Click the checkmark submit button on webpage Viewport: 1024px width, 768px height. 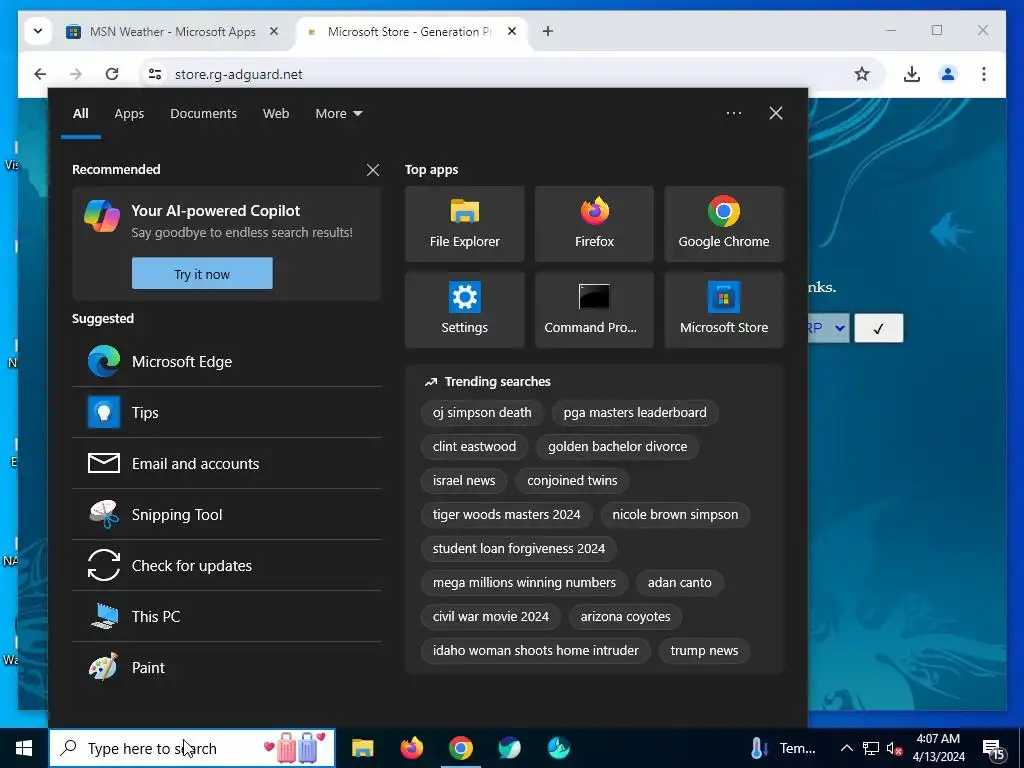point(878,328)
